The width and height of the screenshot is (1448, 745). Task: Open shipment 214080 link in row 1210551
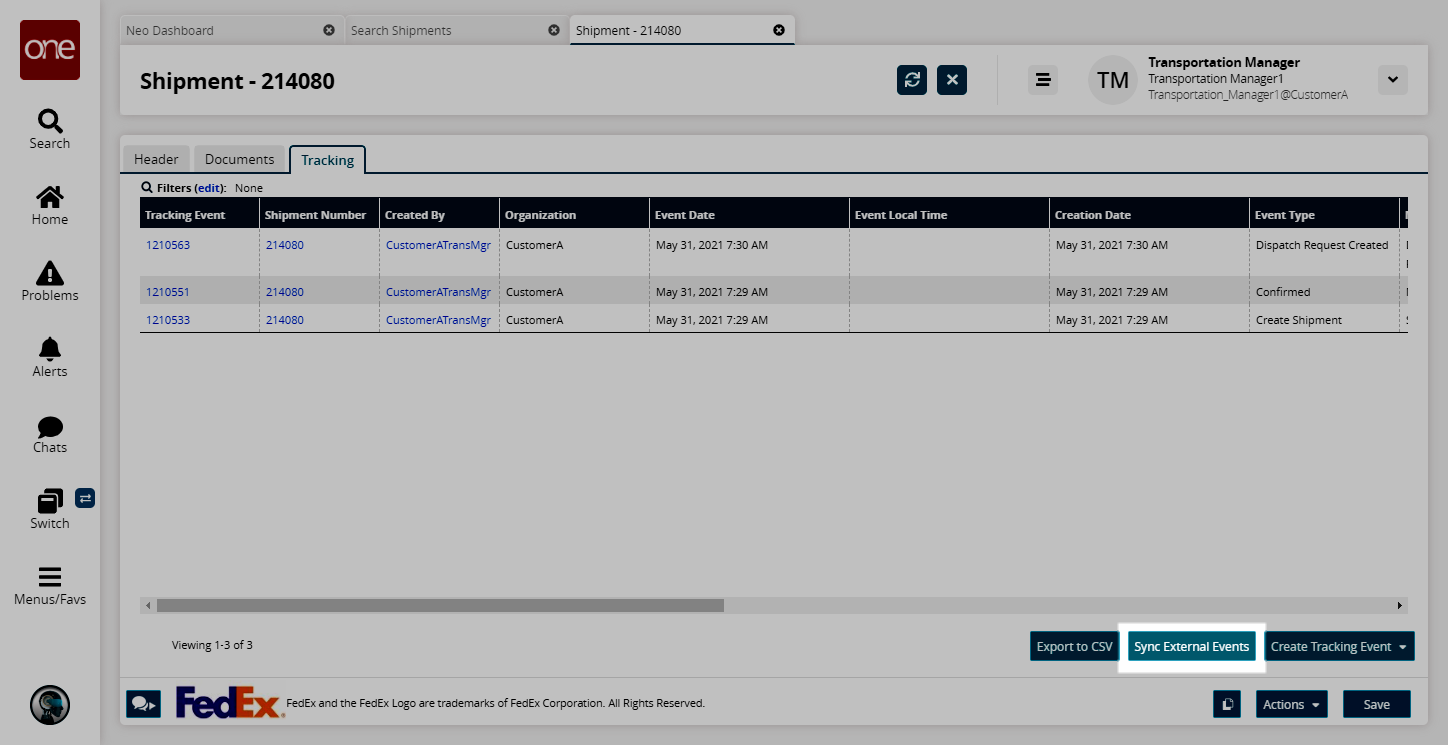tap(285, 292)
